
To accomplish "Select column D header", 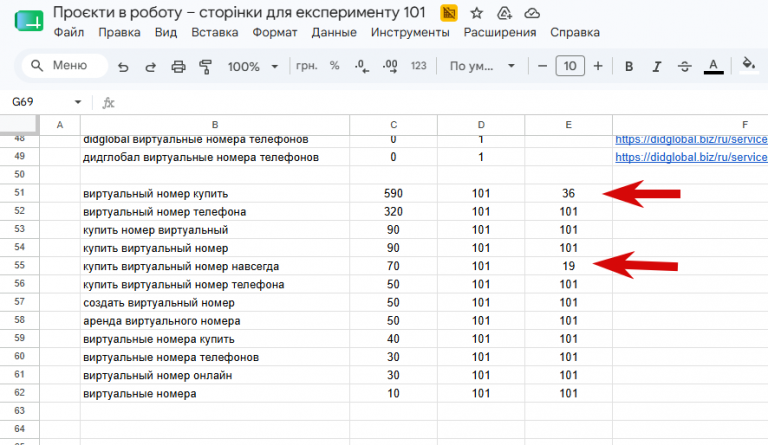I will (481, 125).
